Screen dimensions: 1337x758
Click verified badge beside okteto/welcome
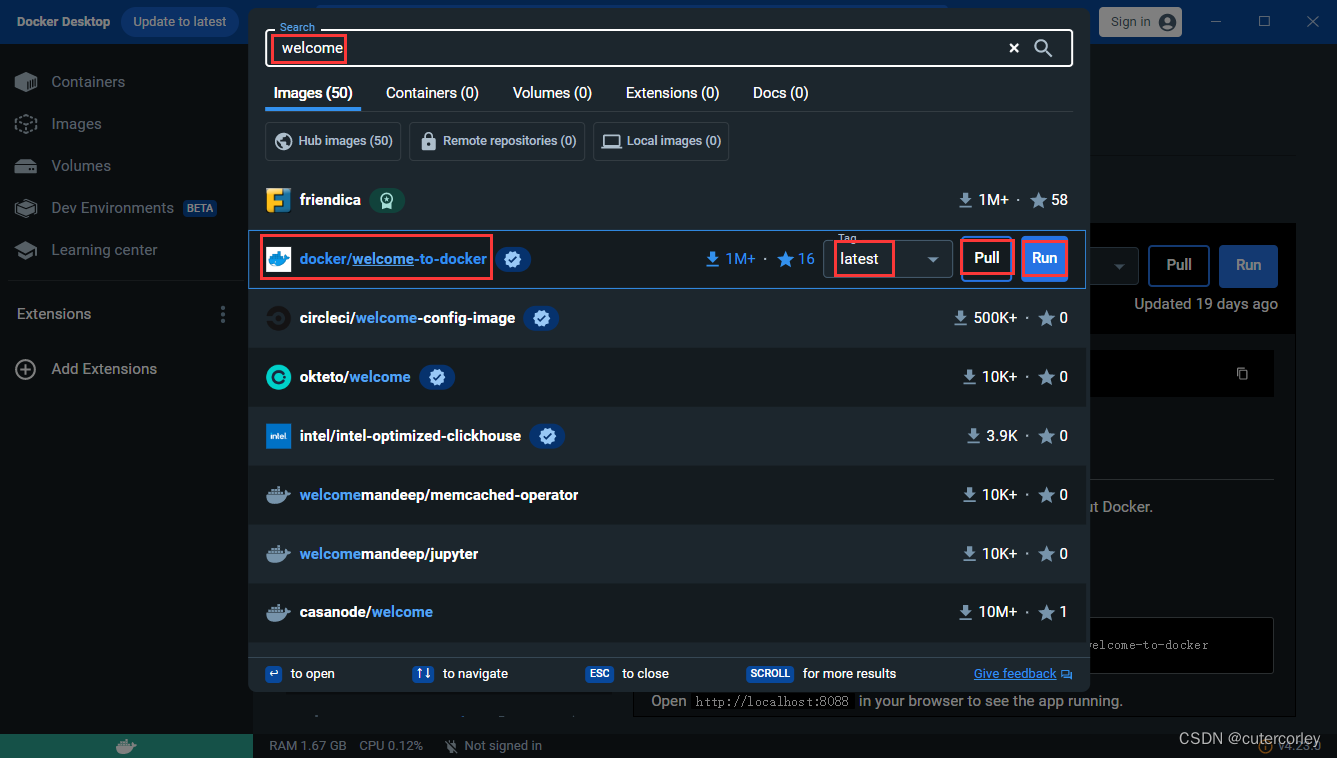(437, 377)
